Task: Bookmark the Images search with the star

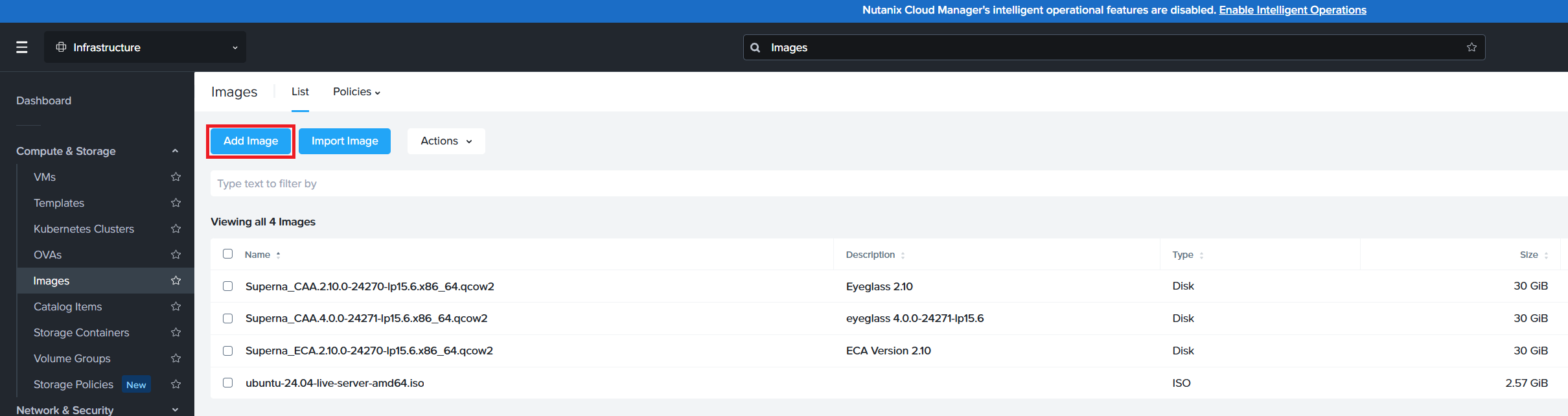Action: tap(1471, 47)
